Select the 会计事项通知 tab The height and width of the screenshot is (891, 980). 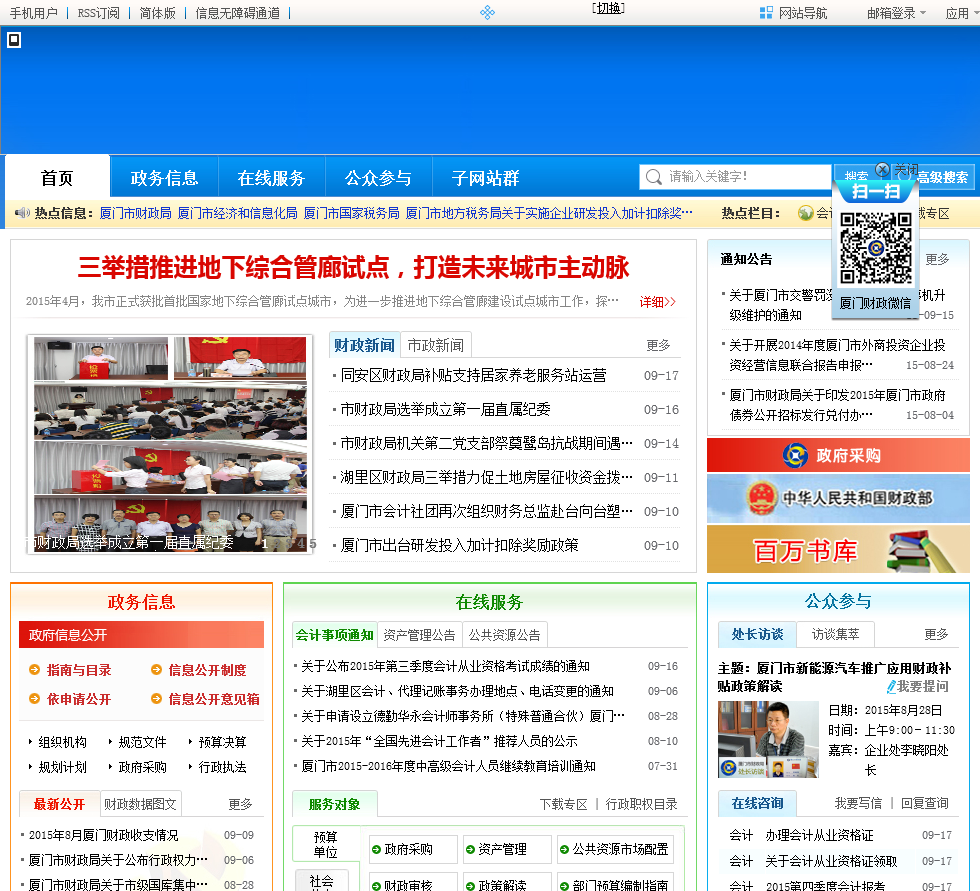(x=334, y=635)
